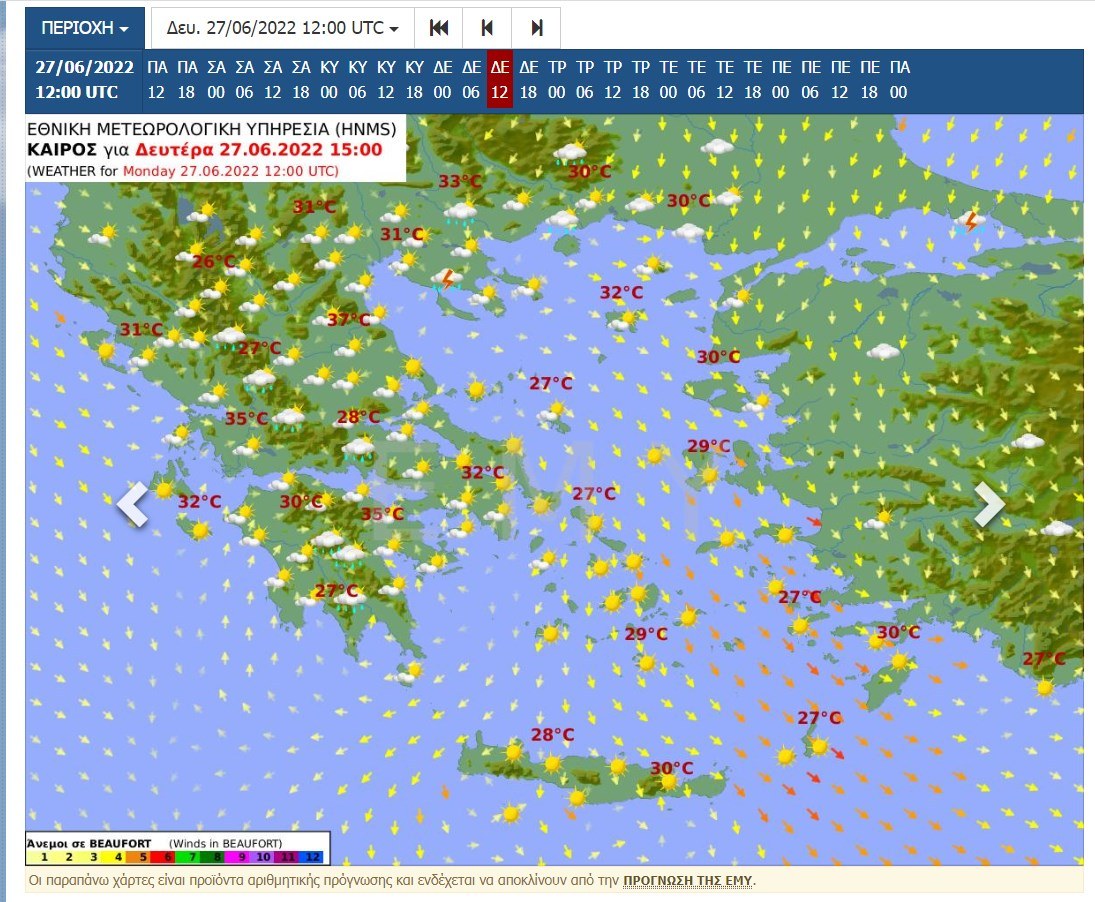The image size is (1095, 902).
Task: Click Beaufort legend swatch number 6
Action: coord(167,857)
